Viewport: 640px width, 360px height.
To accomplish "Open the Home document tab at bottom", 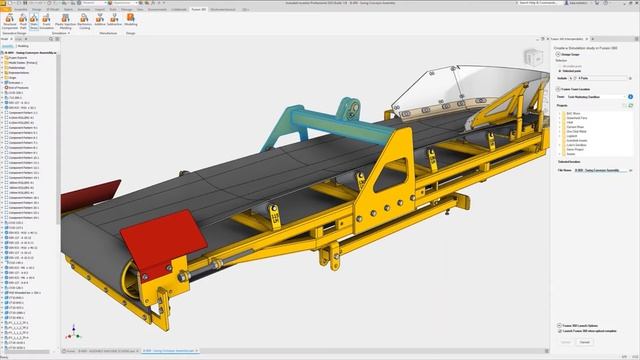I will [x=69, y=351].
